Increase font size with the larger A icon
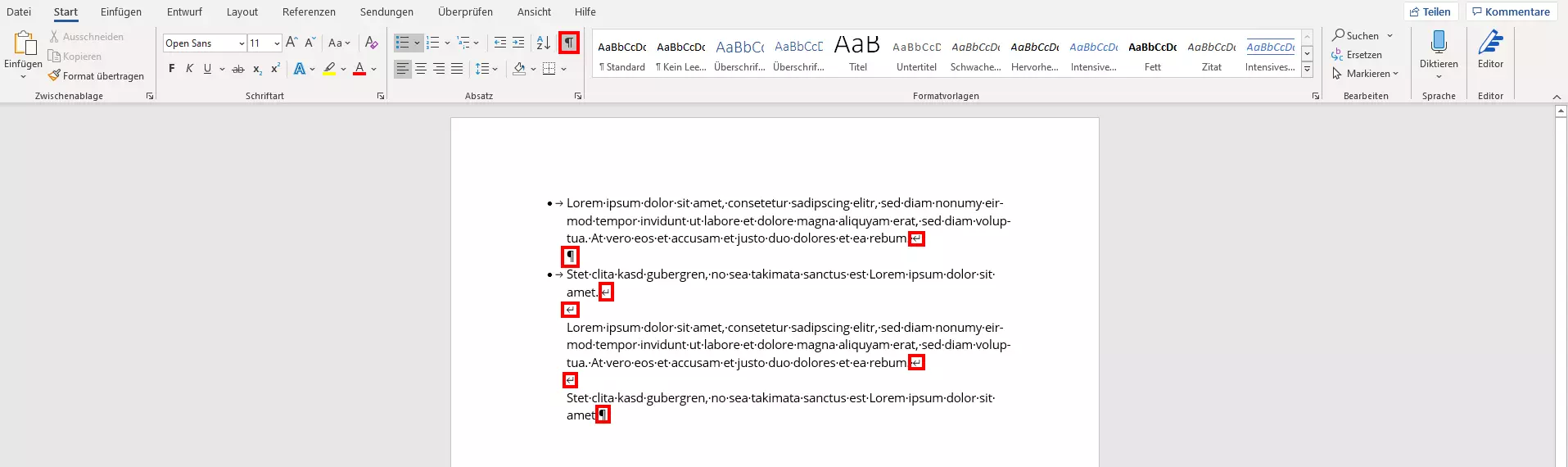 click(291, 43)
